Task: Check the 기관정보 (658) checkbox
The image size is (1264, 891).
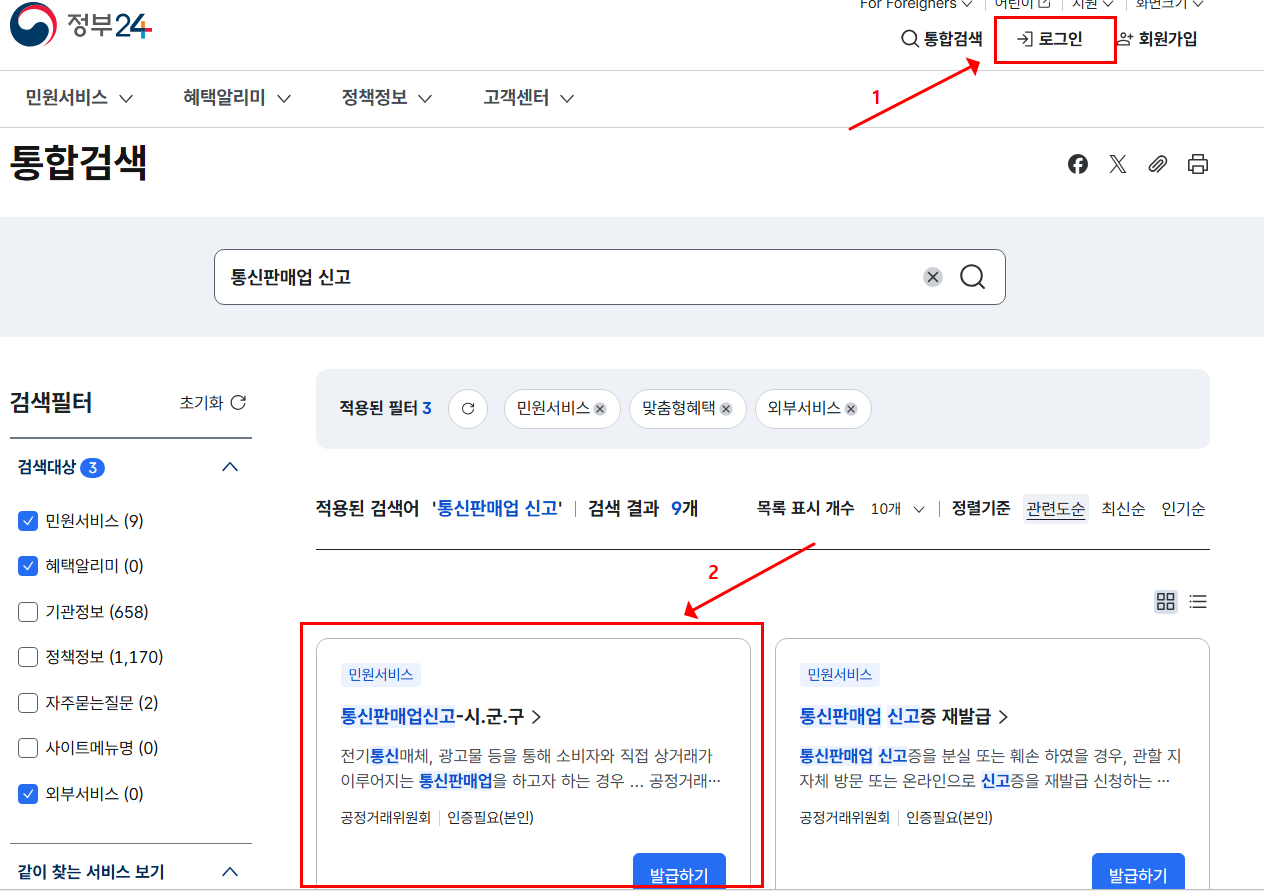Action: (x=29, y=611)
